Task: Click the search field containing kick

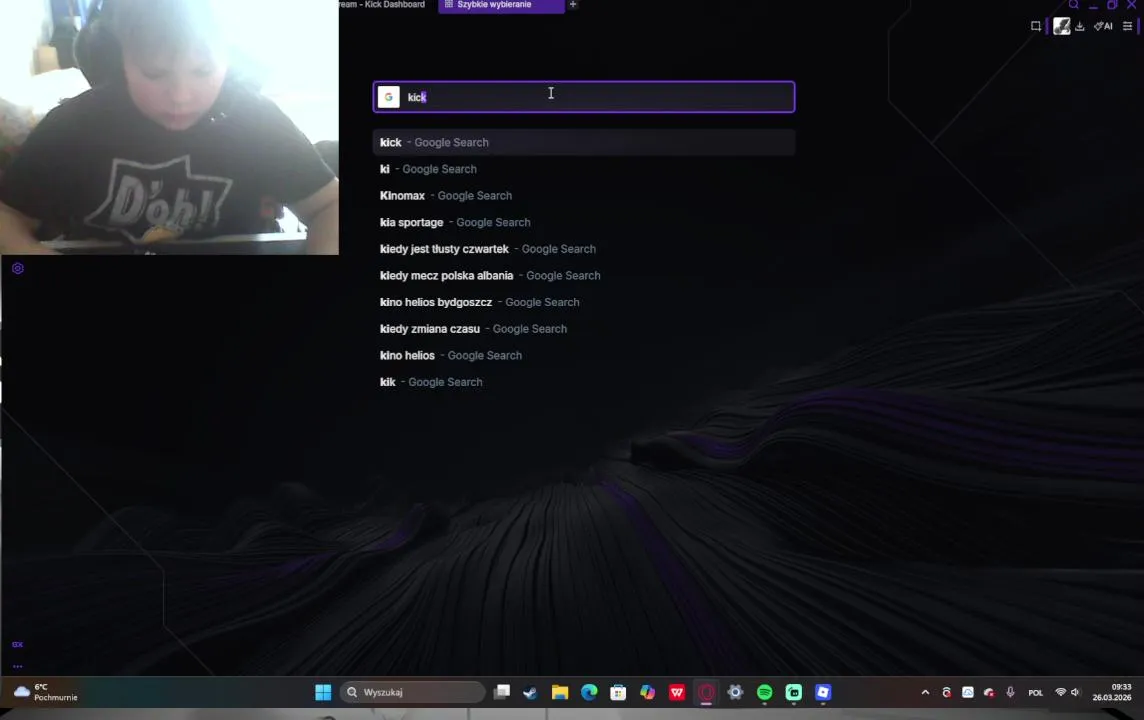Action: coord(584,97)
